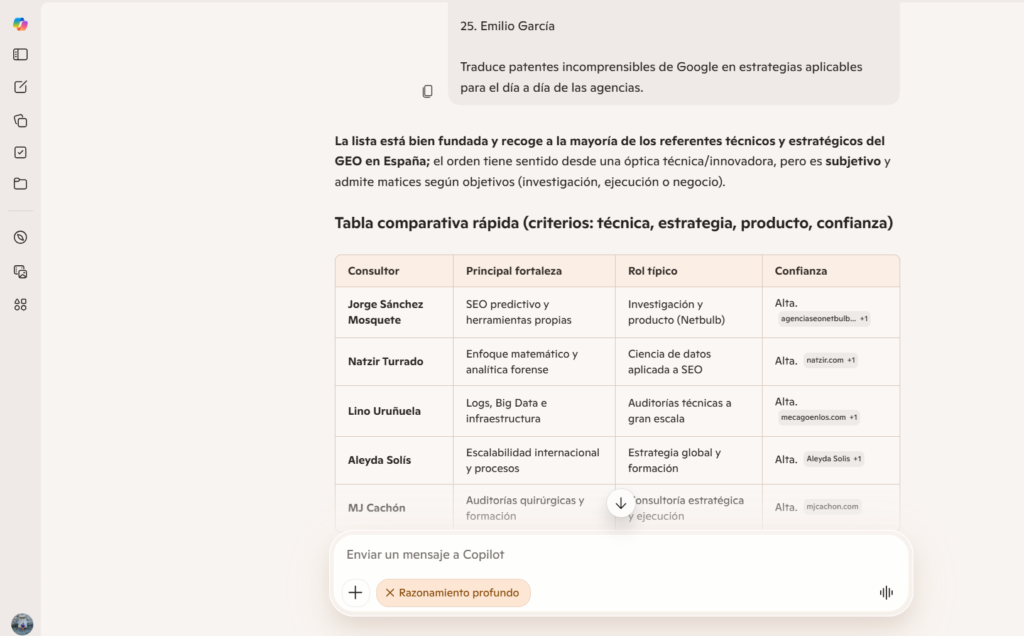Open the mjcachon.com source citation
This screenshot has height=636, width=1024.
pyautogui.click(x=832, y=507)
